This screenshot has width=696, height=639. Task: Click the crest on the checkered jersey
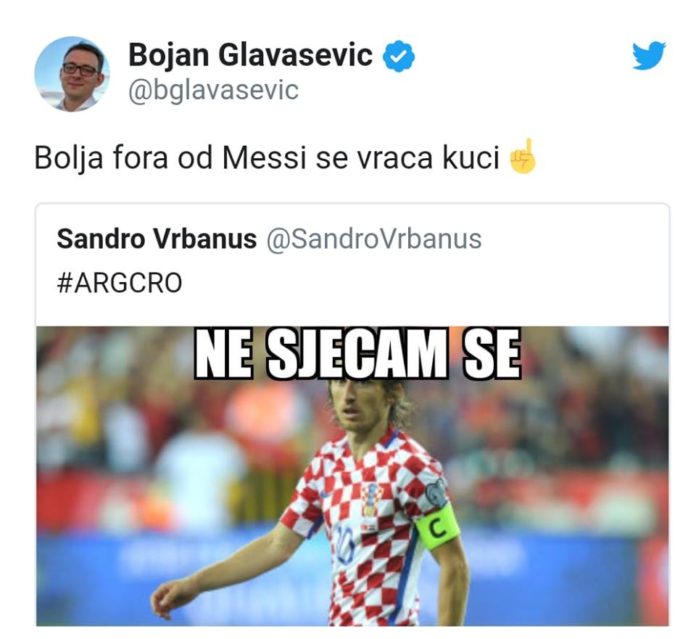pos(372,497)
